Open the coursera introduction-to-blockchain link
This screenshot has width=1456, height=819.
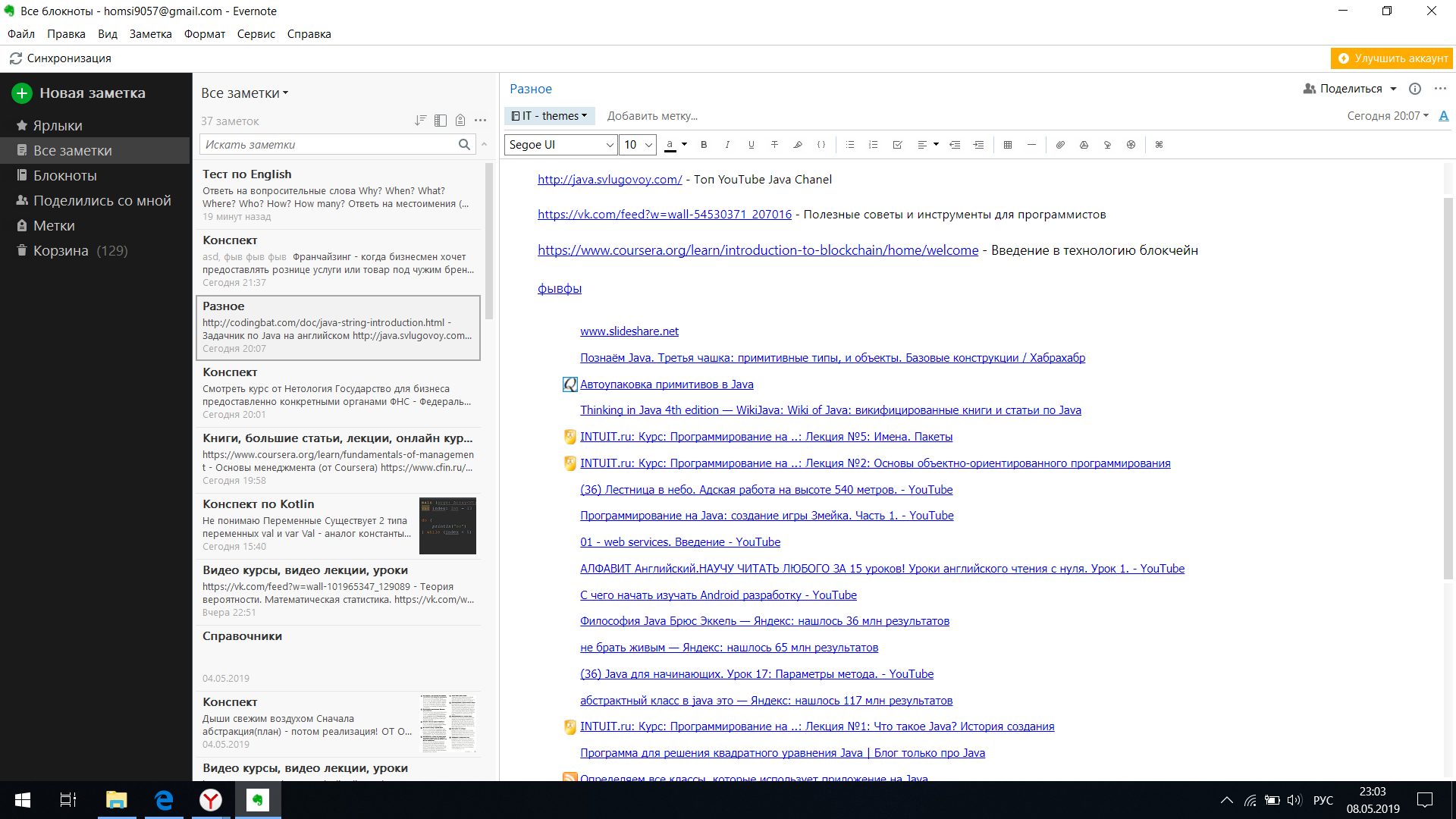[x=758, y=250]
